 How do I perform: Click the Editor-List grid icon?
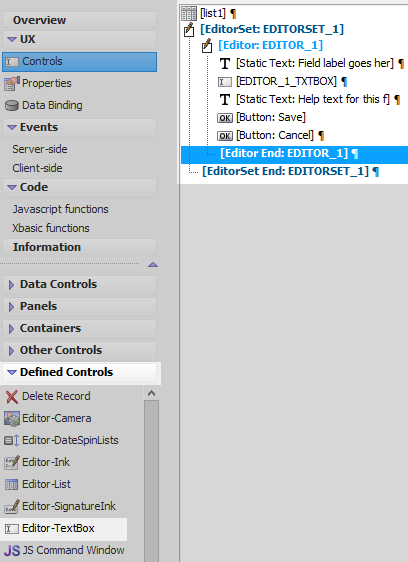click(x=11, y=485)
